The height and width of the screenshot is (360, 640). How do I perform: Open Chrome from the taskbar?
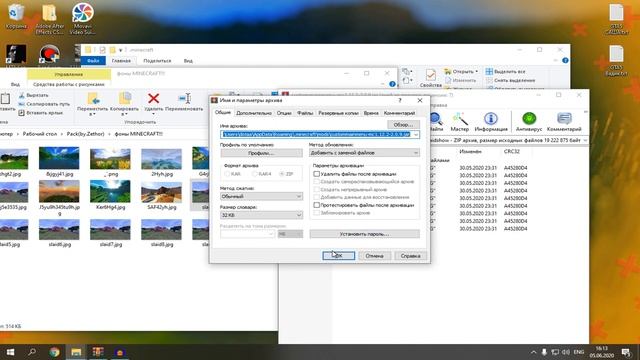[x=54, y=352]
